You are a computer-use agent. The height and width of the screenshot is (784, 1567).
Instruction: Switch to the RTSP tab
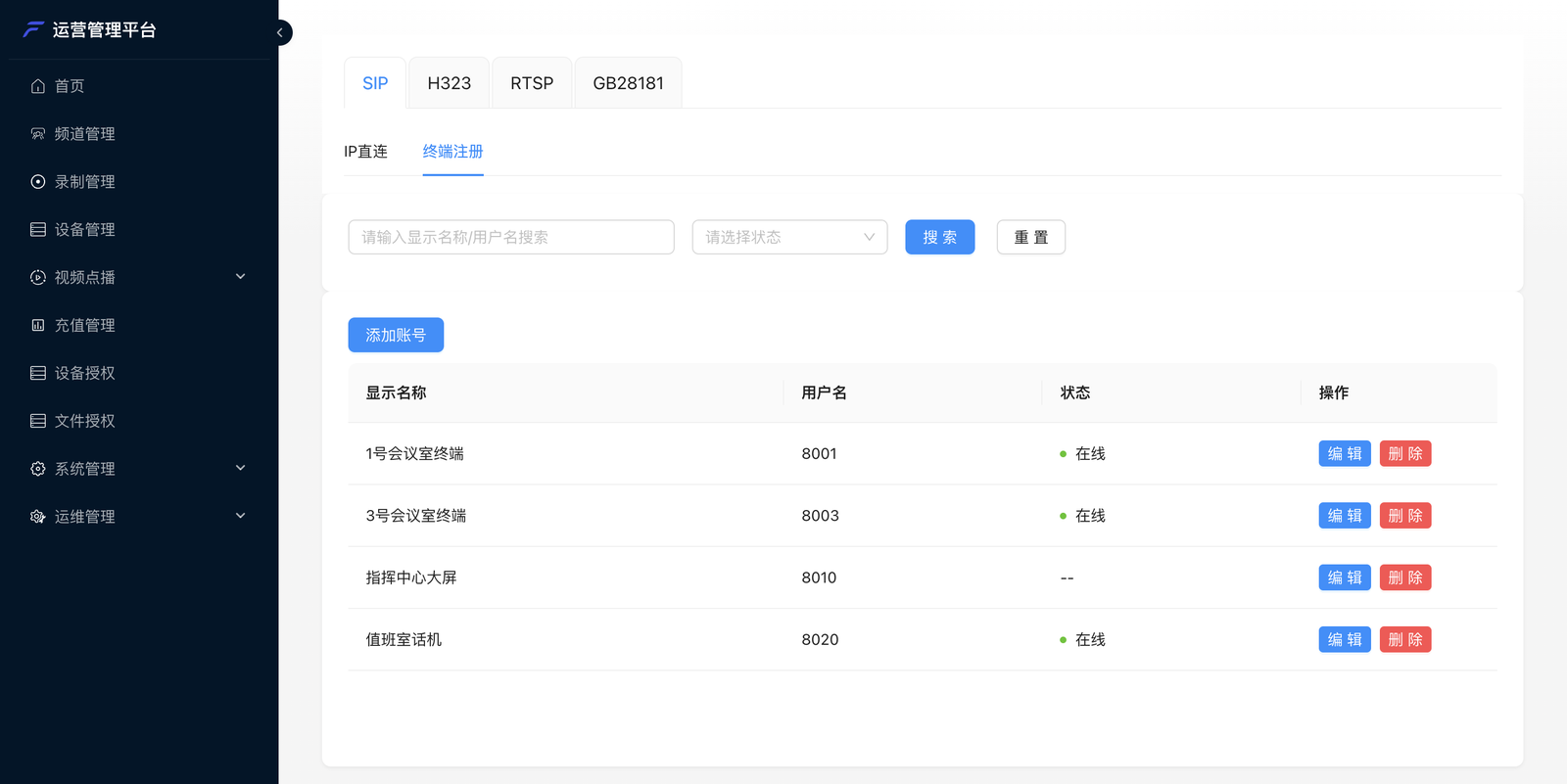(x=532, y=83)
